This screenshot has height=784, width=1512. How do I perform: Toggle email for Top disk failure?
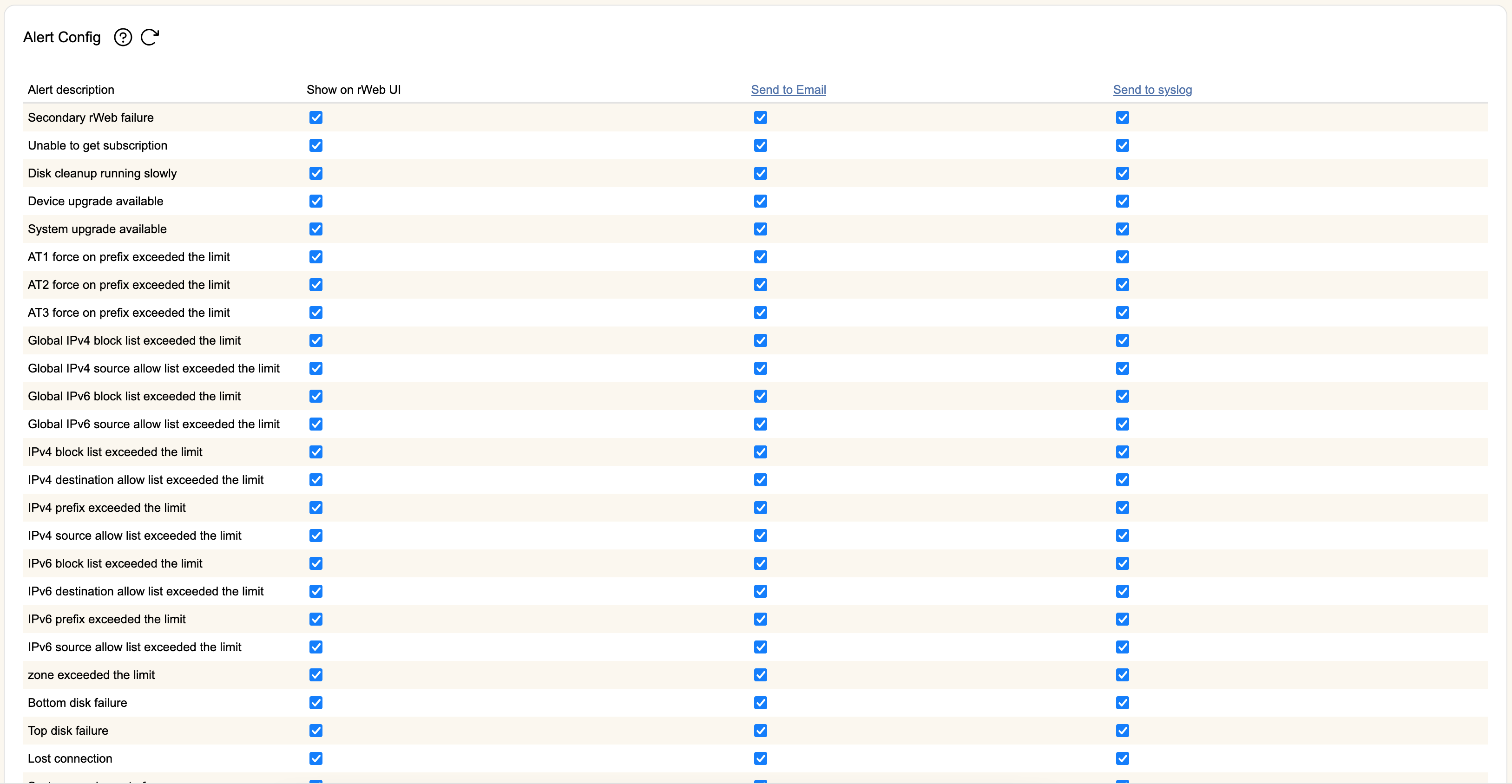(761, 731)
